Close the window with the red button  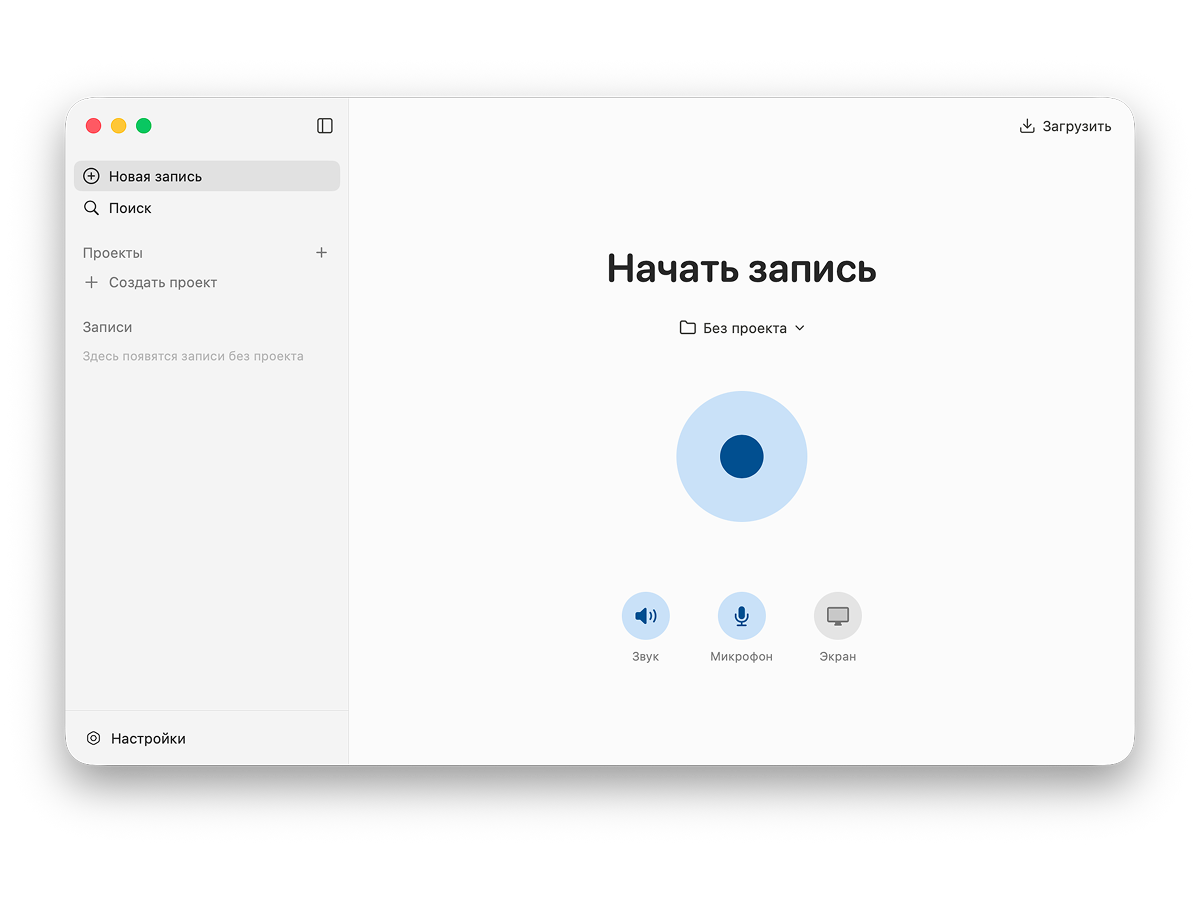(93, 126)
